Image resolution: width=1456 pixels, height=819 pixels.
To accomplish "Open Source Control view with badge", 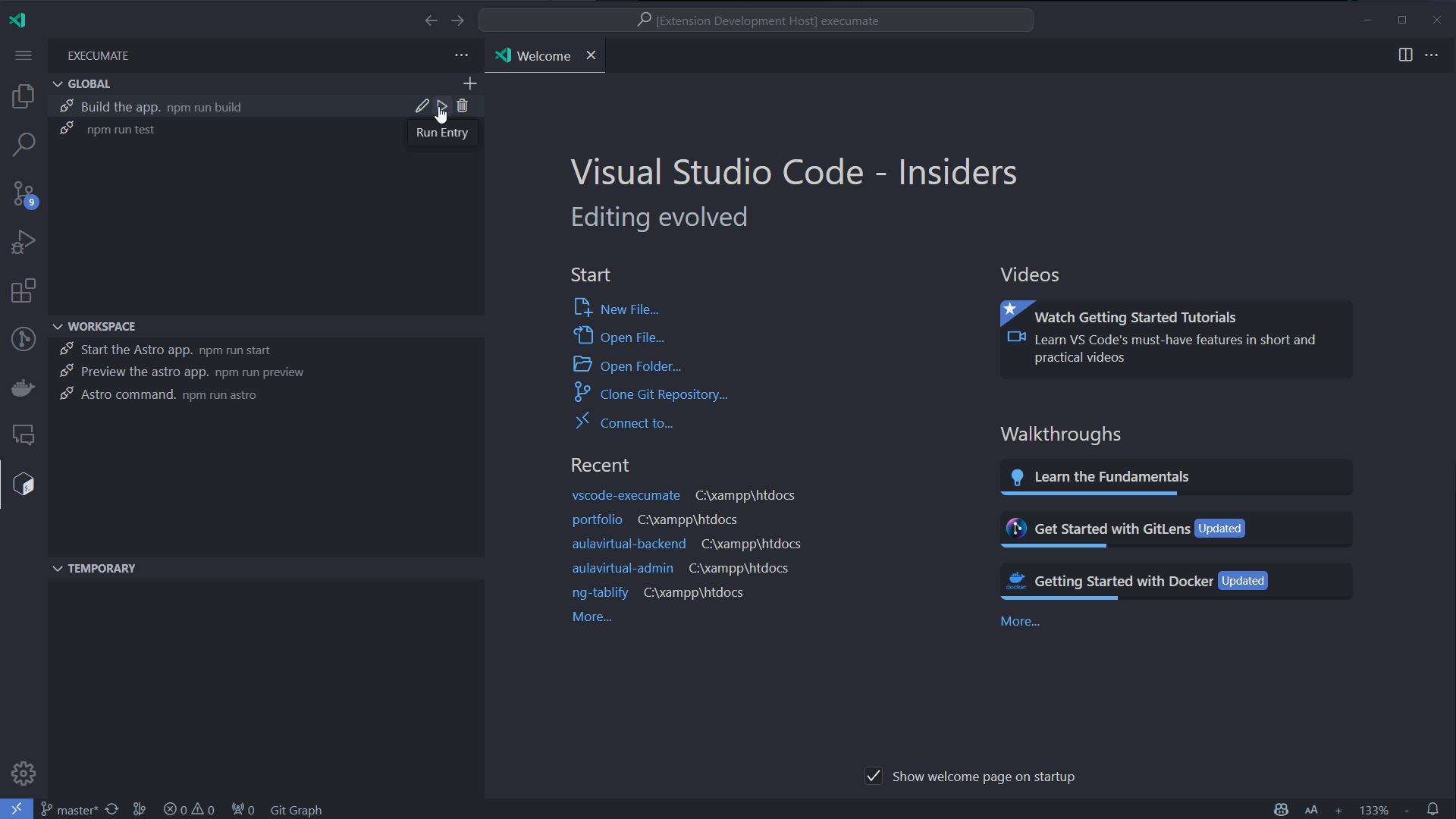I will click(x=24, y=193).
